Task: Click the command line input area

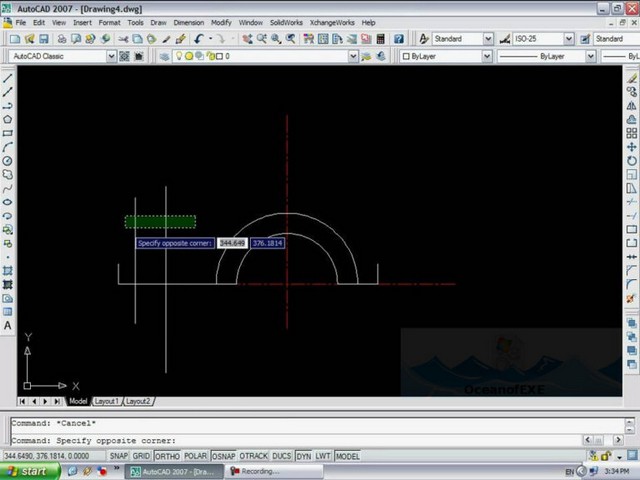Action: (x=296, y=440)
